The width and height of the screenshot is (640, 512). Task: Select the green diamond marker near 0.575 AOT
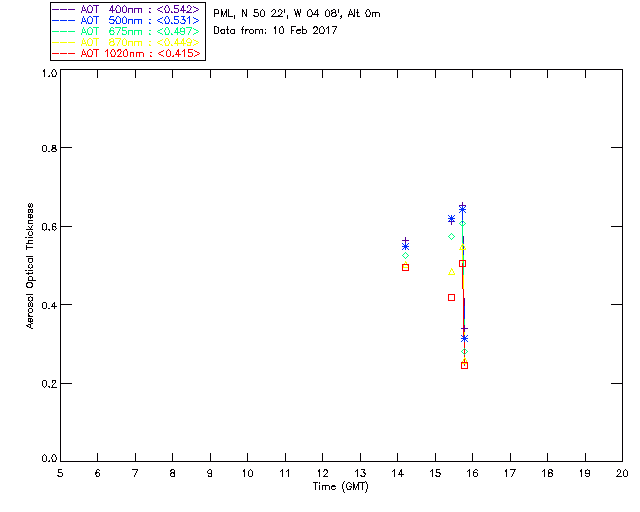click(x=451, y=236)
